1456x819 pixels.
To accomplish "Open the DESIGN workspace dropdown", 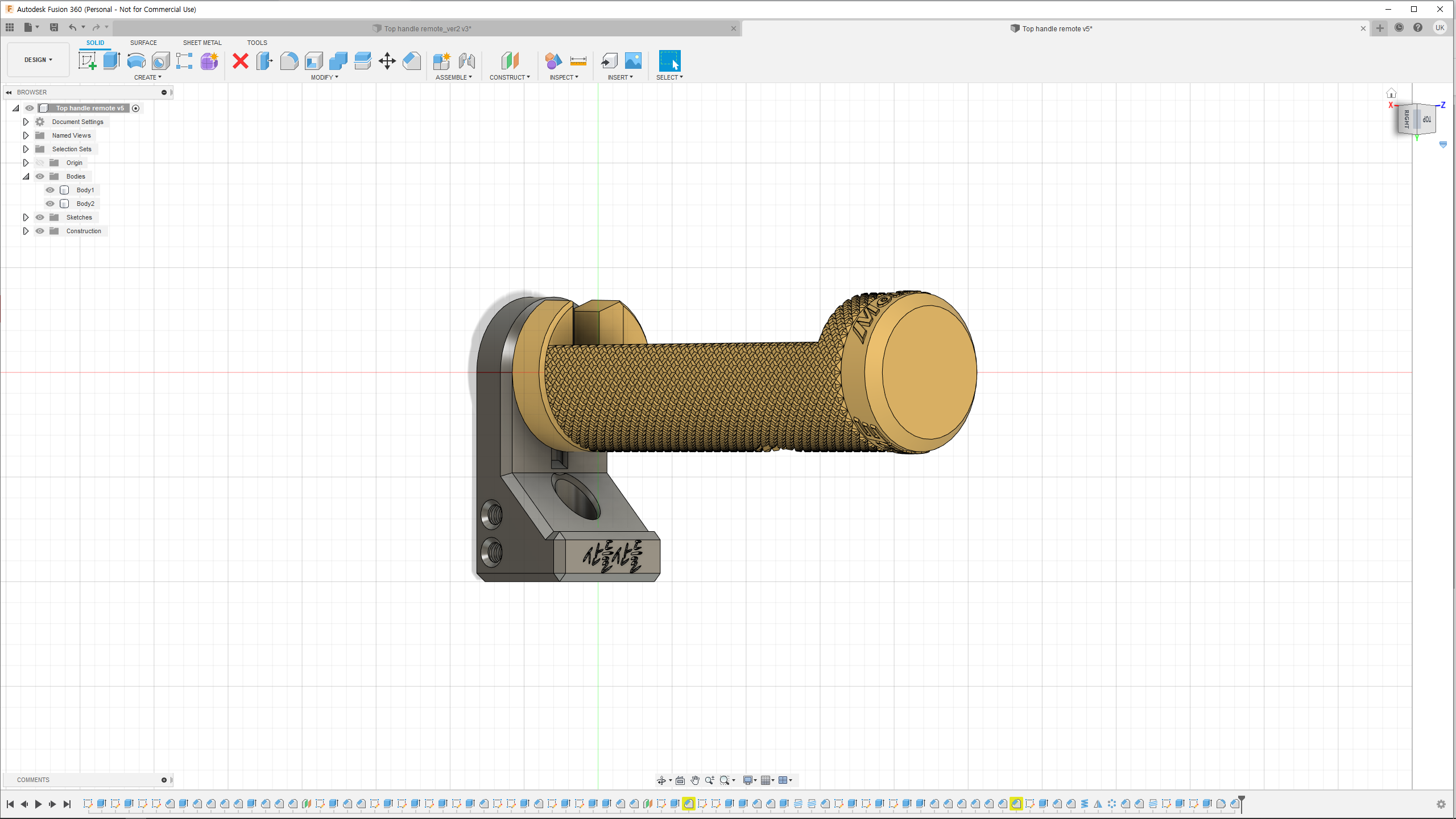I will (x=38, y=60).
